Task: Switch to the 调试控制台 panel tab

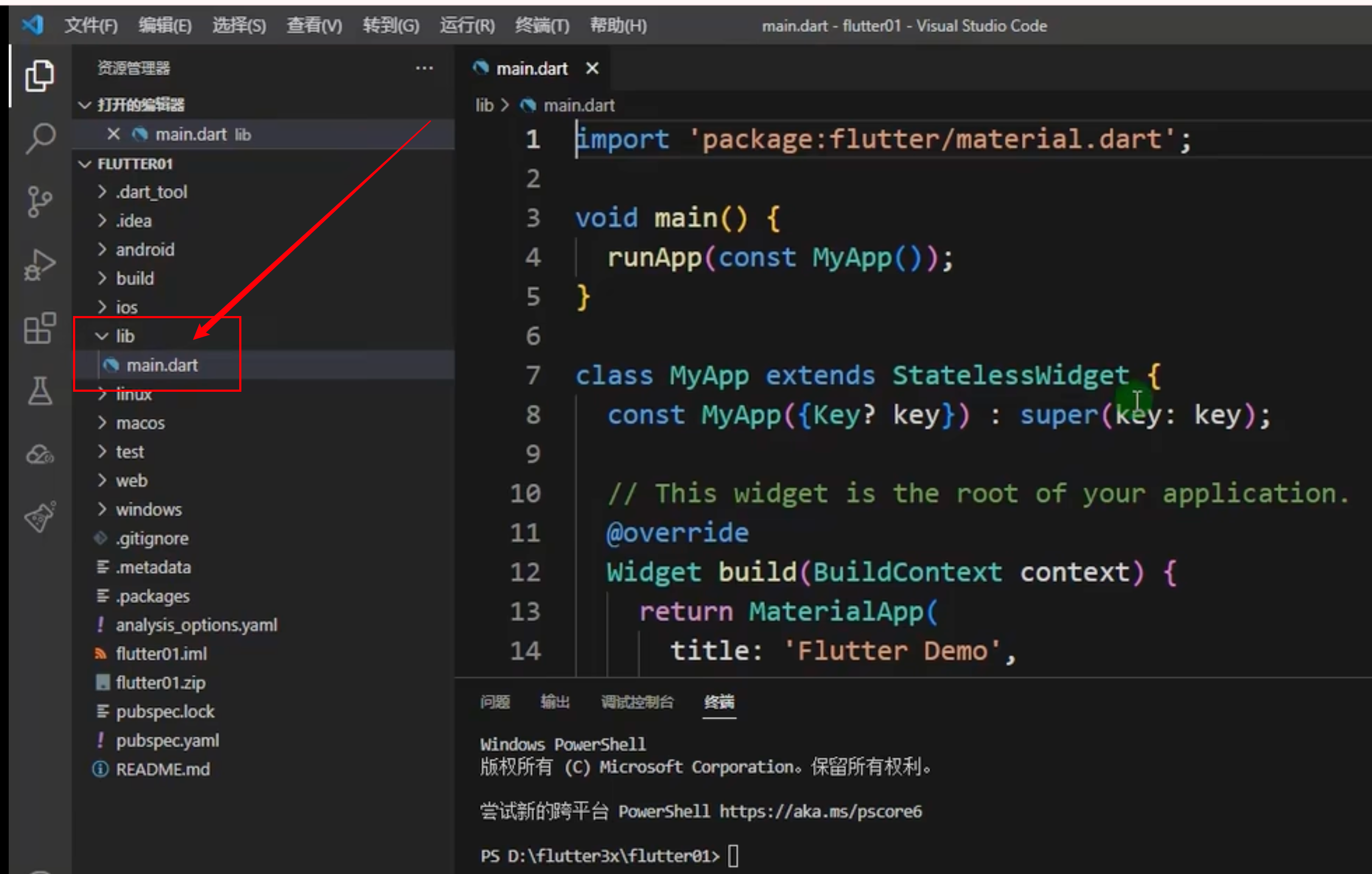Action: [x=637, y=702]
